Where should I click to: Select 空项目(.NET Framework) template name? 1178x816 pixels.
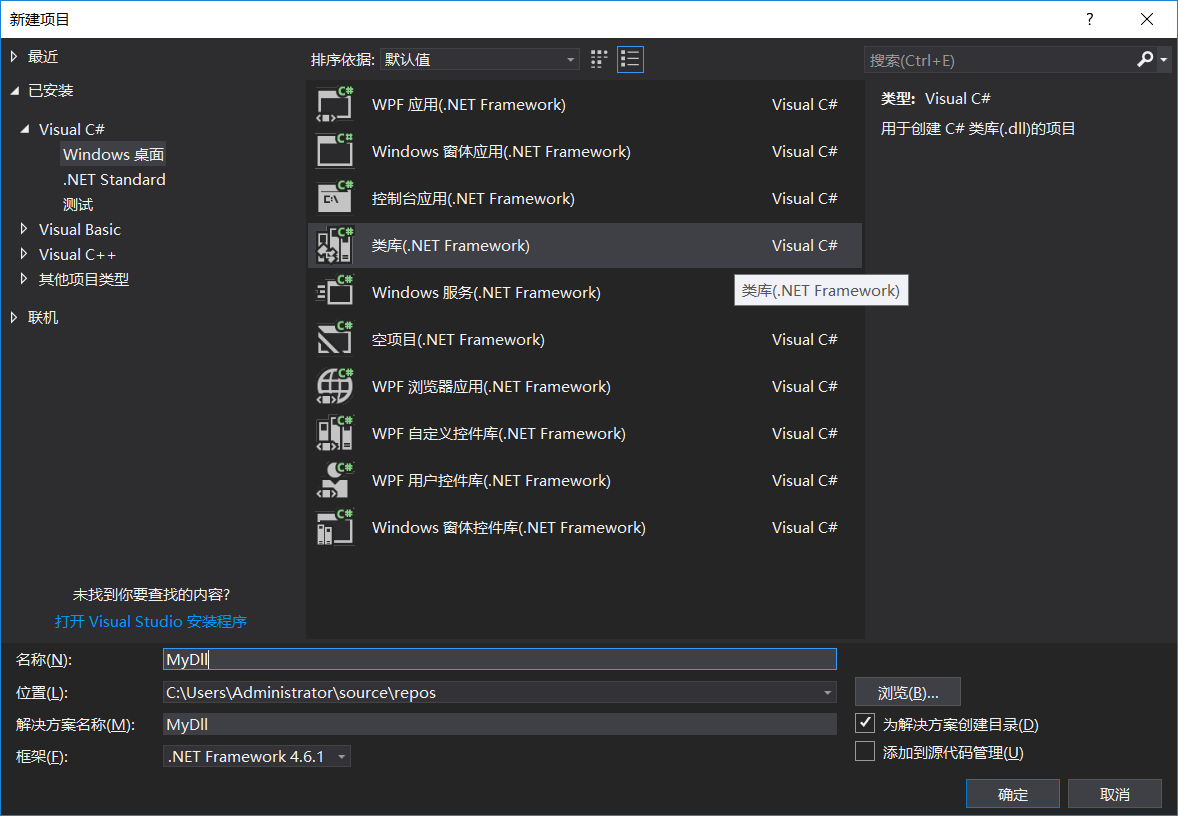tap(458, 339)
